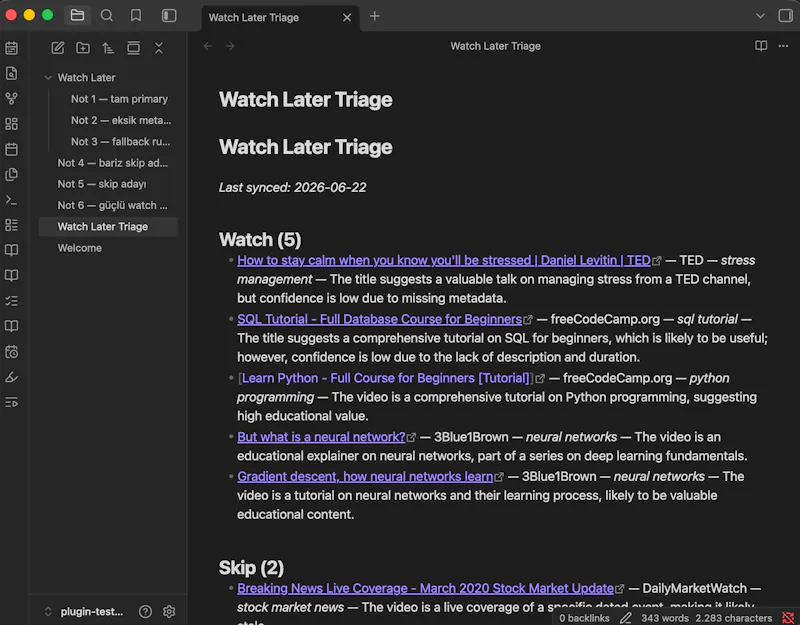
Task: Create a new folder icon
Action: coord(83,48)
